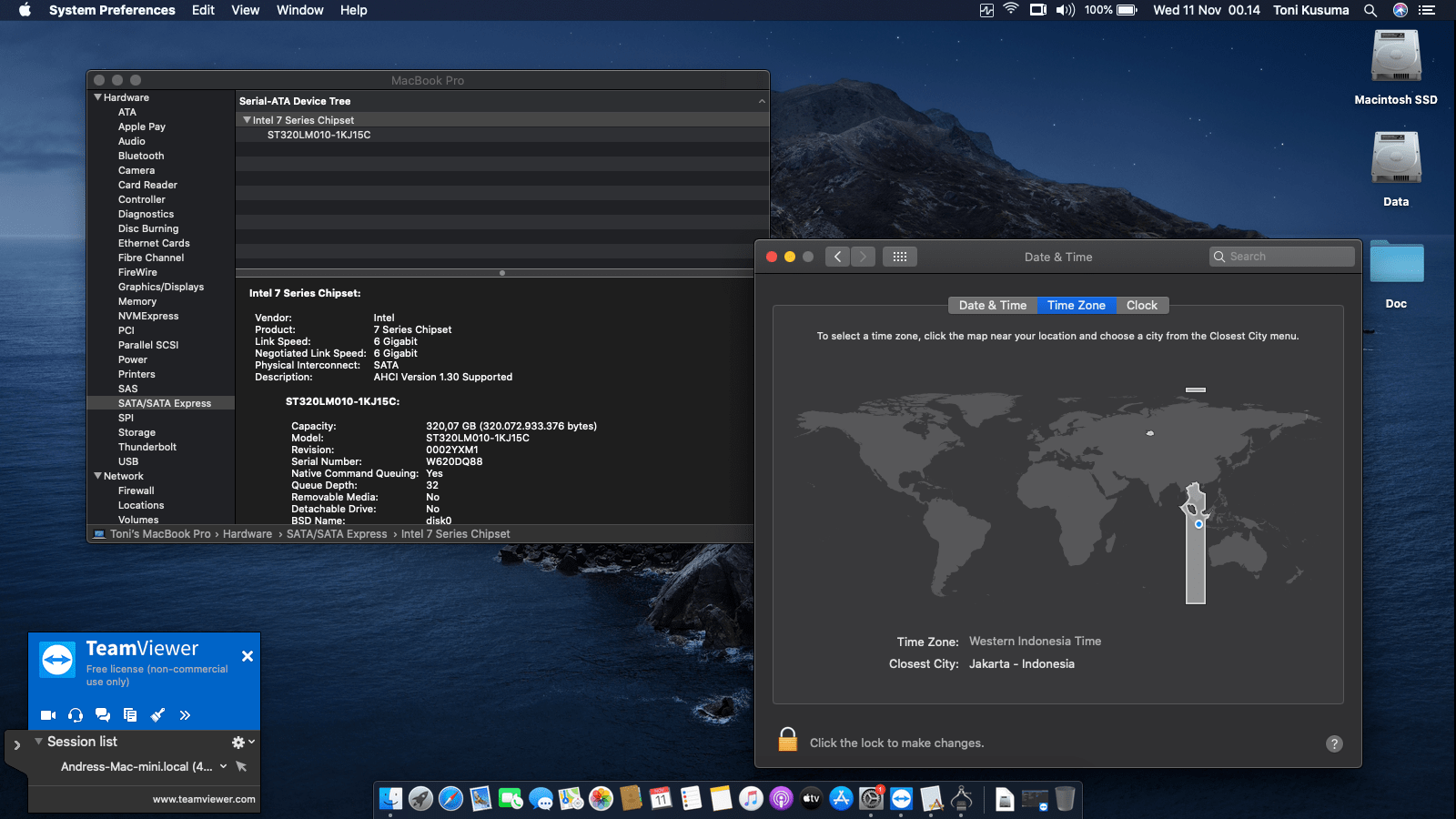
Task: Open Safari from the Dock
Action: [450, 799]
